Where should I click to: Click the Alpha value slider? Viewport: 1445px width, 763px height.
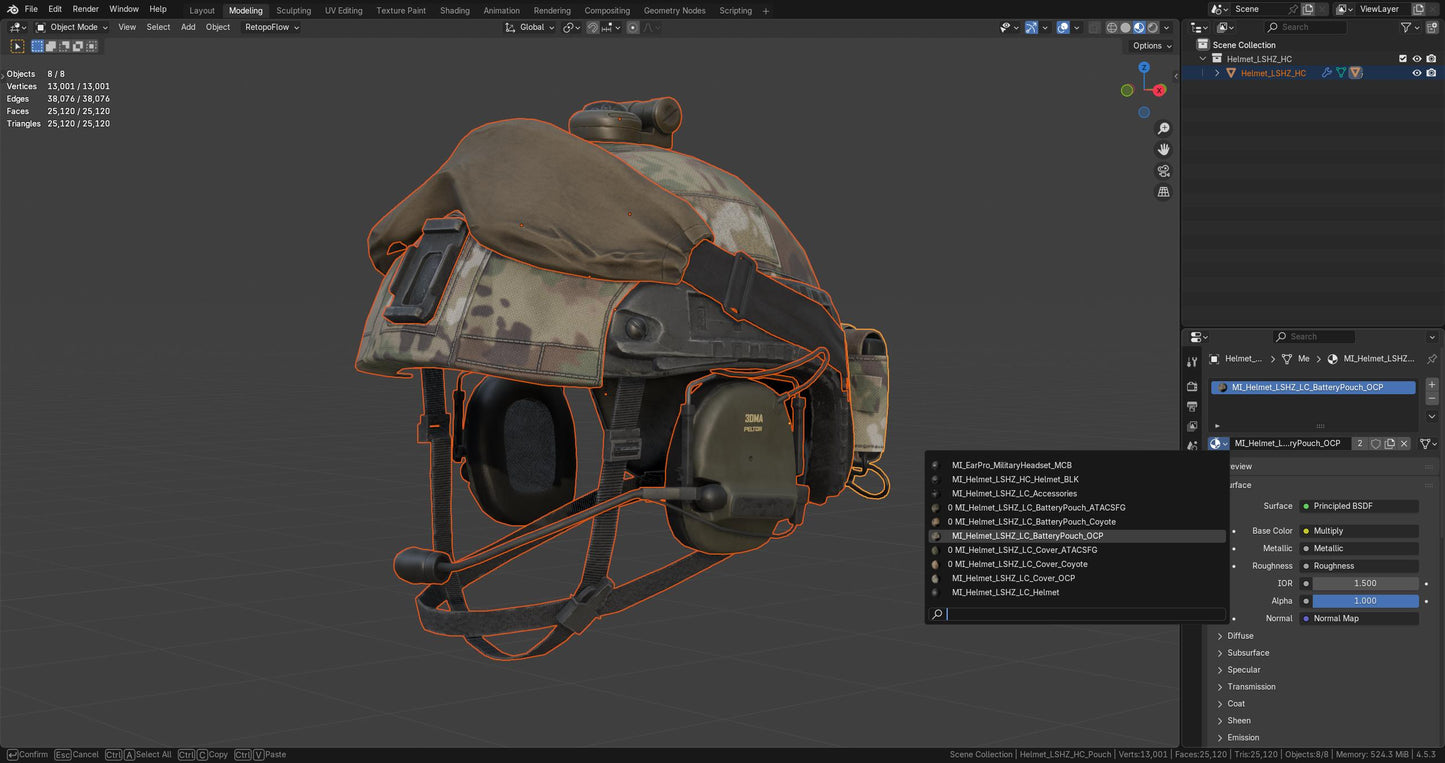click(1366, 600)
